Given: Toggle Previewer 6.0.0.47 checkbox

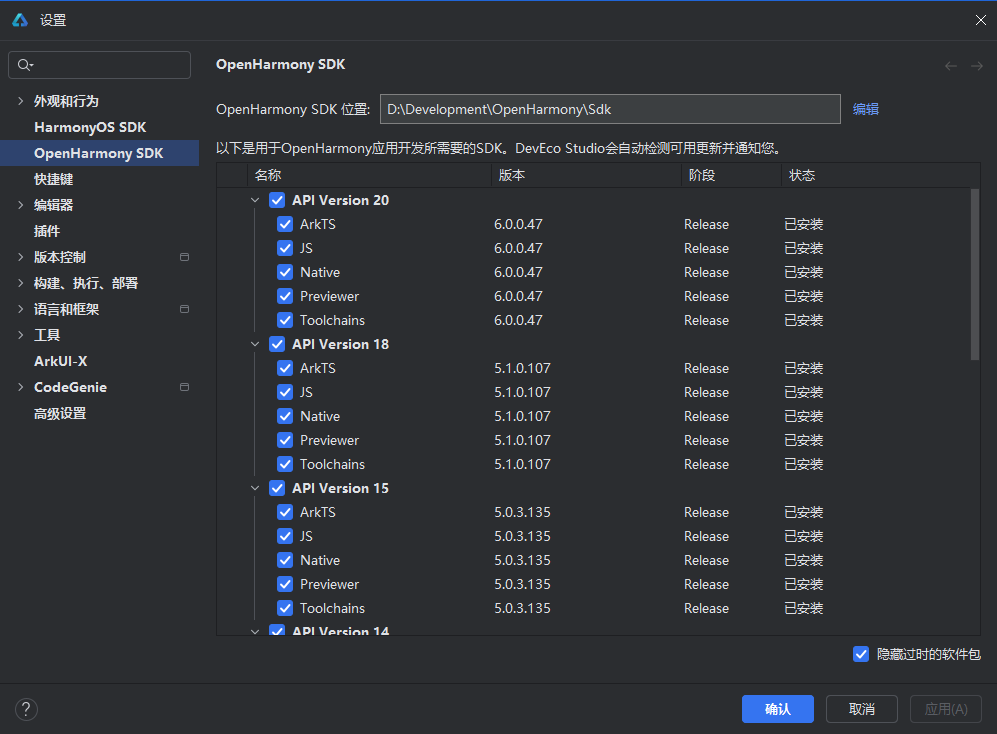Looking at the screenshot, I should 285,296.
